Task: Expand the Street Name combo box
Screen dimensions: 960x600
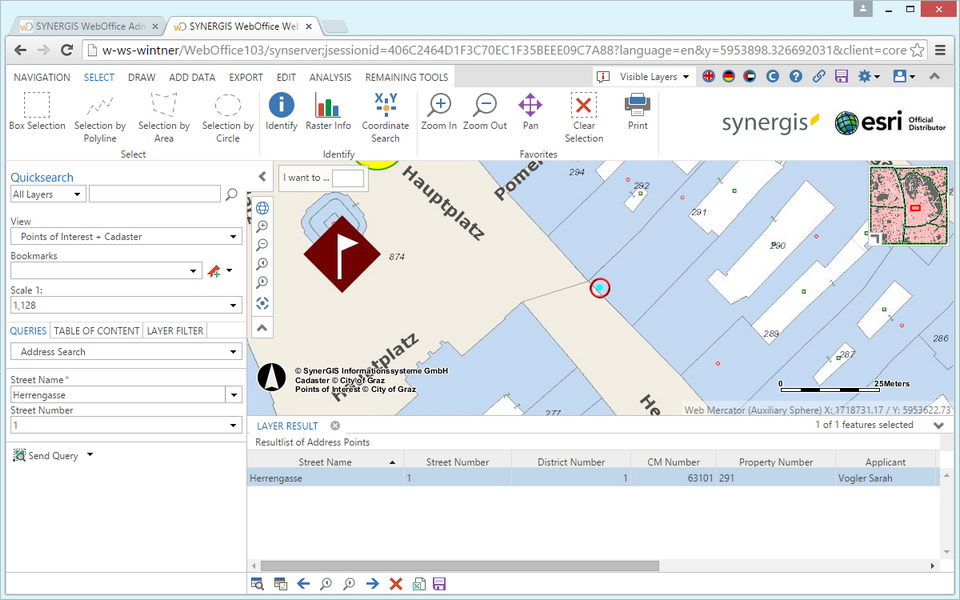Action: [x=234, y=395]
